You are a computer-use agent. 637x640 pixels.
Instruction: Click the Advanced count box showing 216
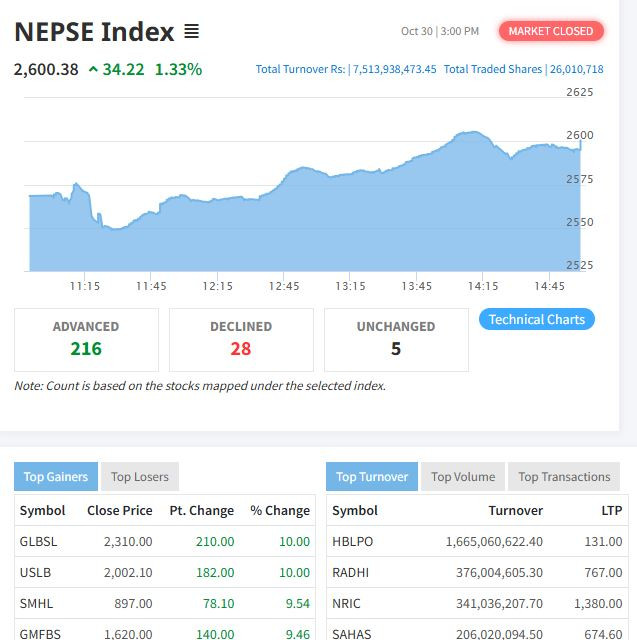click(x=86, y=340)
